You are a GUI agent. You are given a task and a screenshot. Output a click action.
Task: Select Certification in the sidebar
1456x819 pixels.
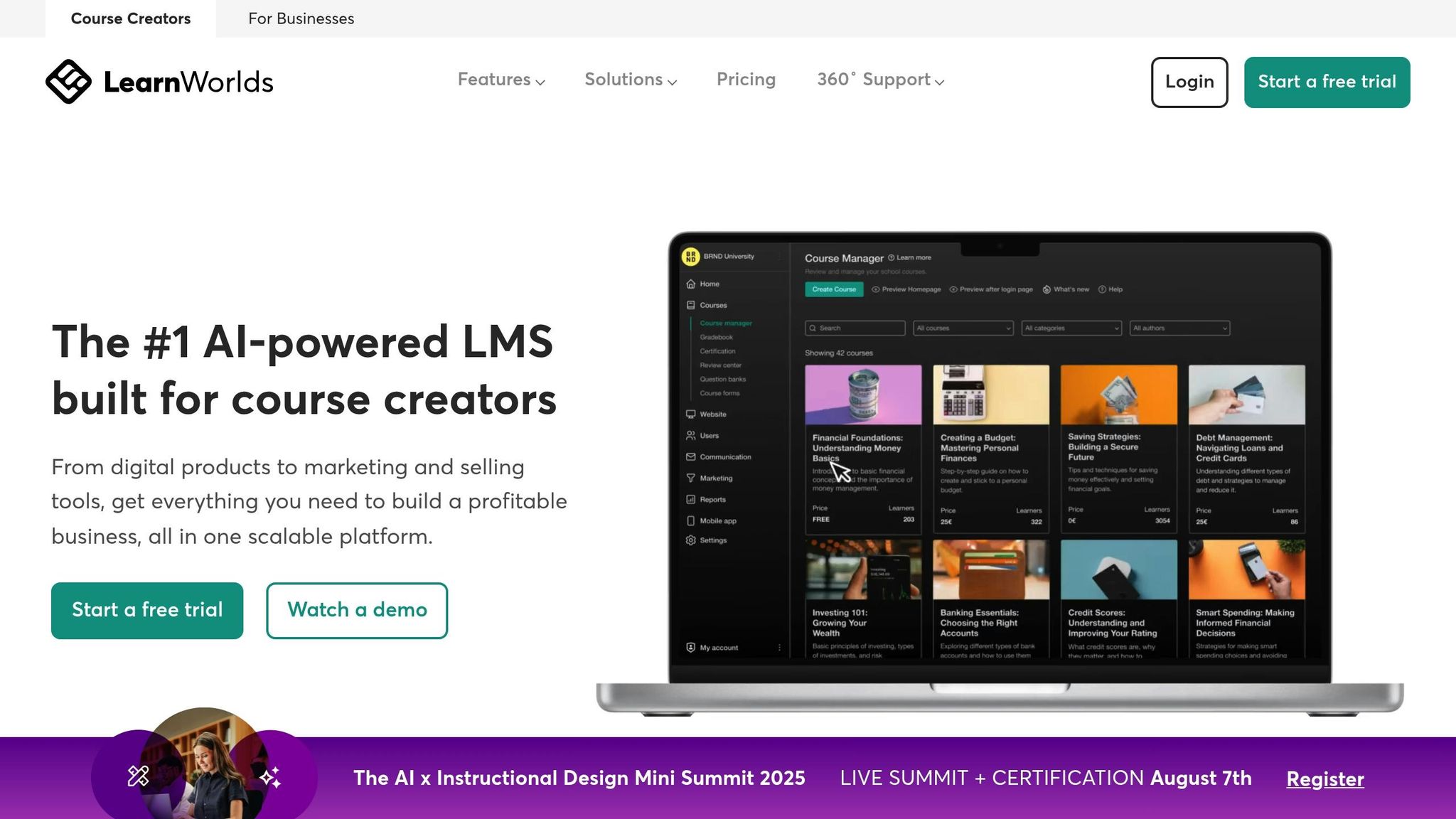pos(717,351)
